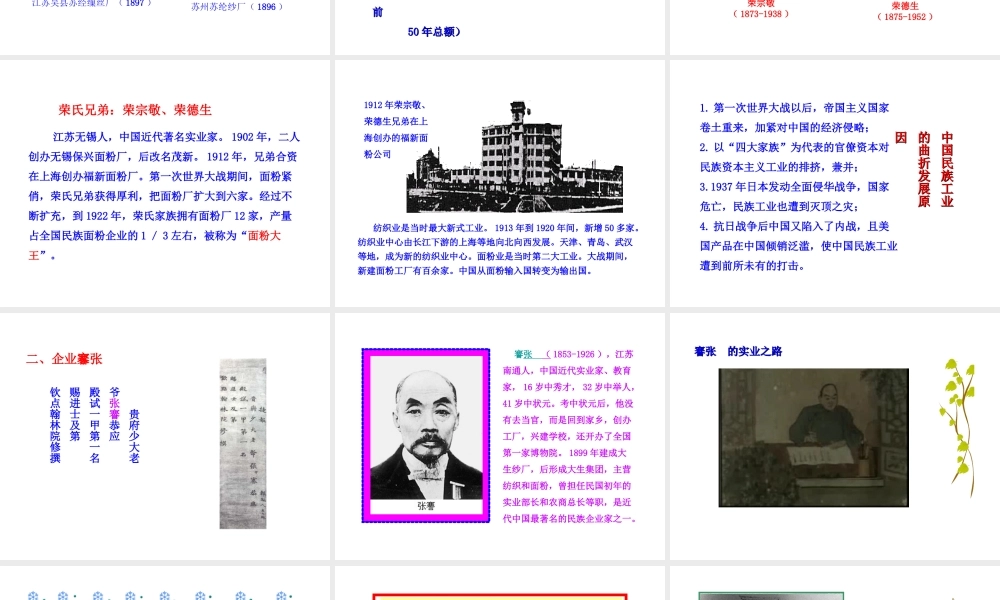
Task: Click the green vine decoration image
Action: point(958,426)
